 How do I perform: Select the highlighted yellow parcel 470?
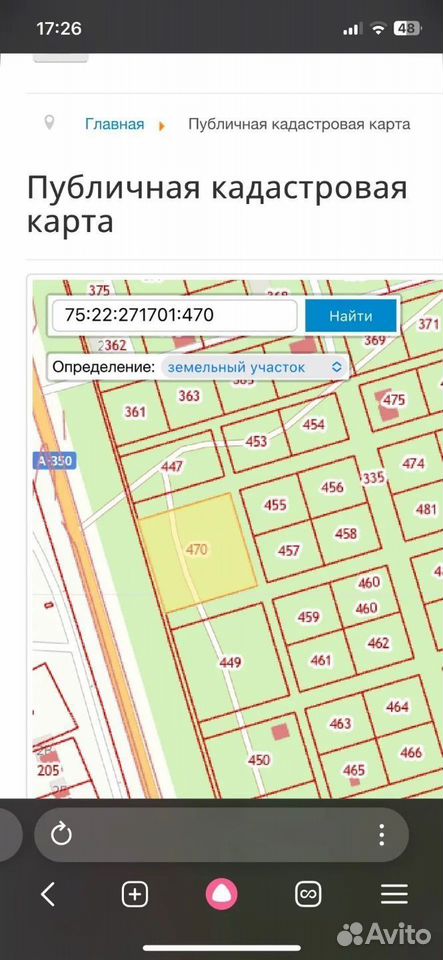click(x=197, y=551)
